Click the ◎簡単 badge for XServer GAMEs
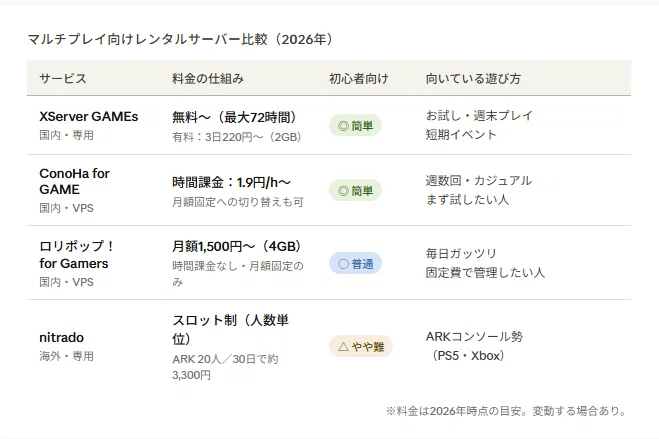This screenshot has height=439, width=659. click(355, 125)
